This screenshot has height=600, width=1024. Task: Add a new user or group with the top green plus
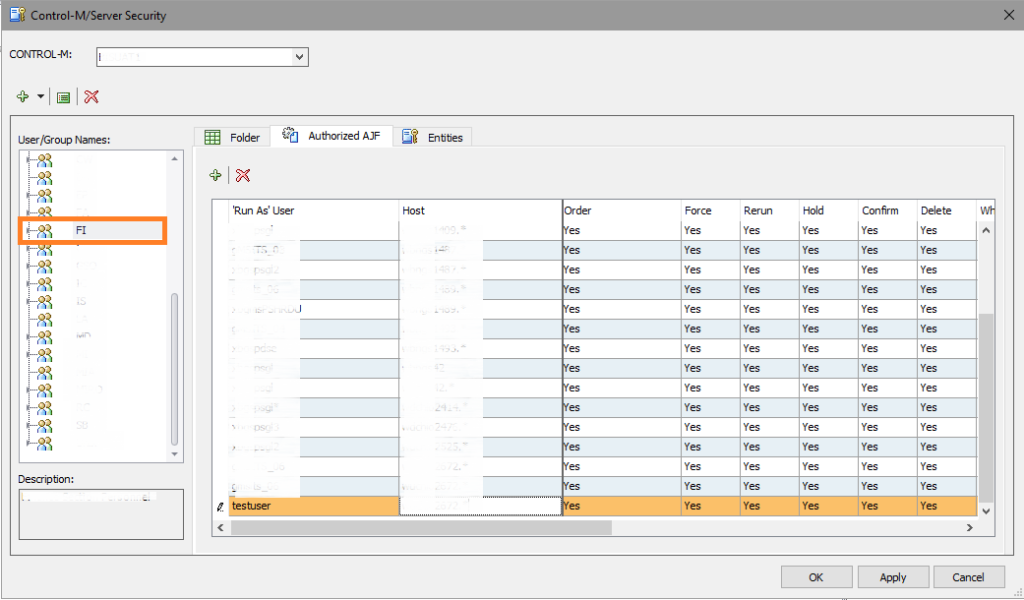(x=23, y=97)
